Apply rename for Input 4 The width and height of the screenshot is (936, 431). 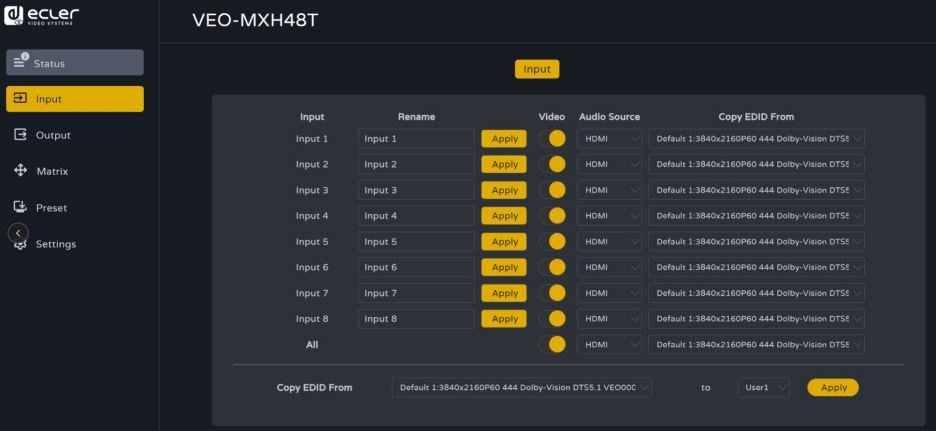pyautogui.click(x=504, y=216)
